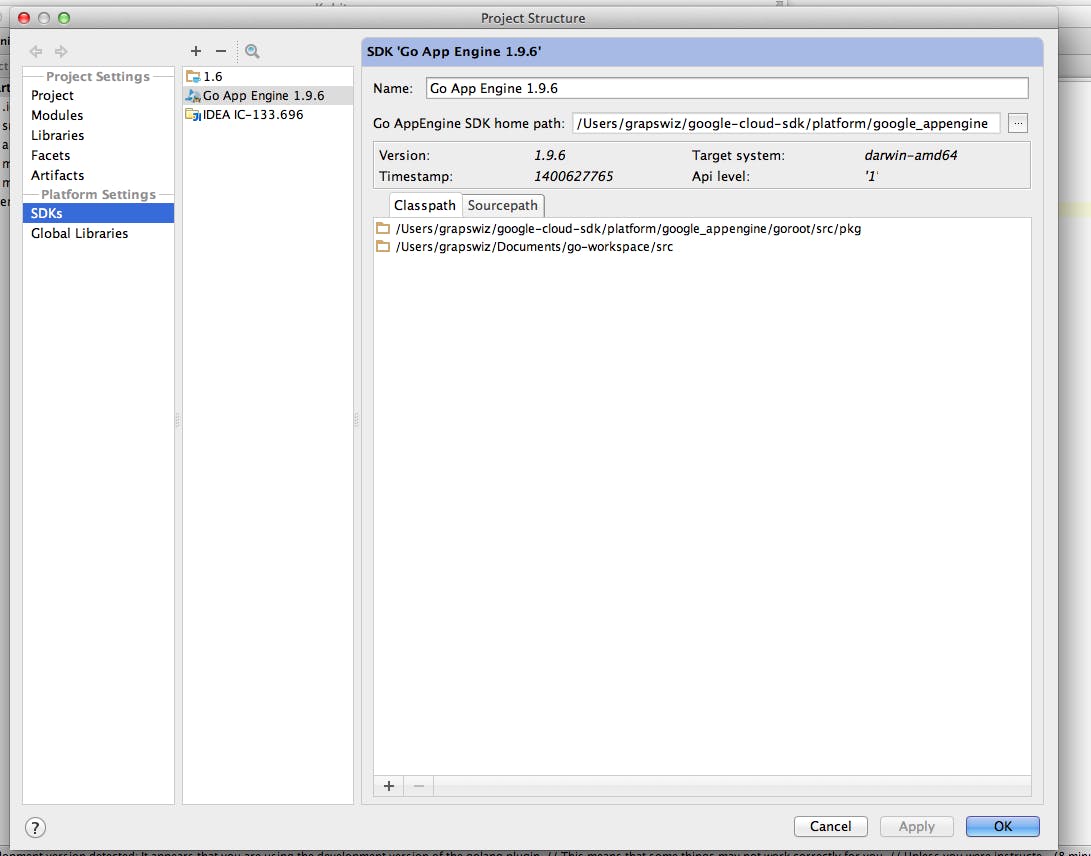Click the Go App Engine 1.9.6 gopher icon
1091x856 pixels.
tap(193, 95)
